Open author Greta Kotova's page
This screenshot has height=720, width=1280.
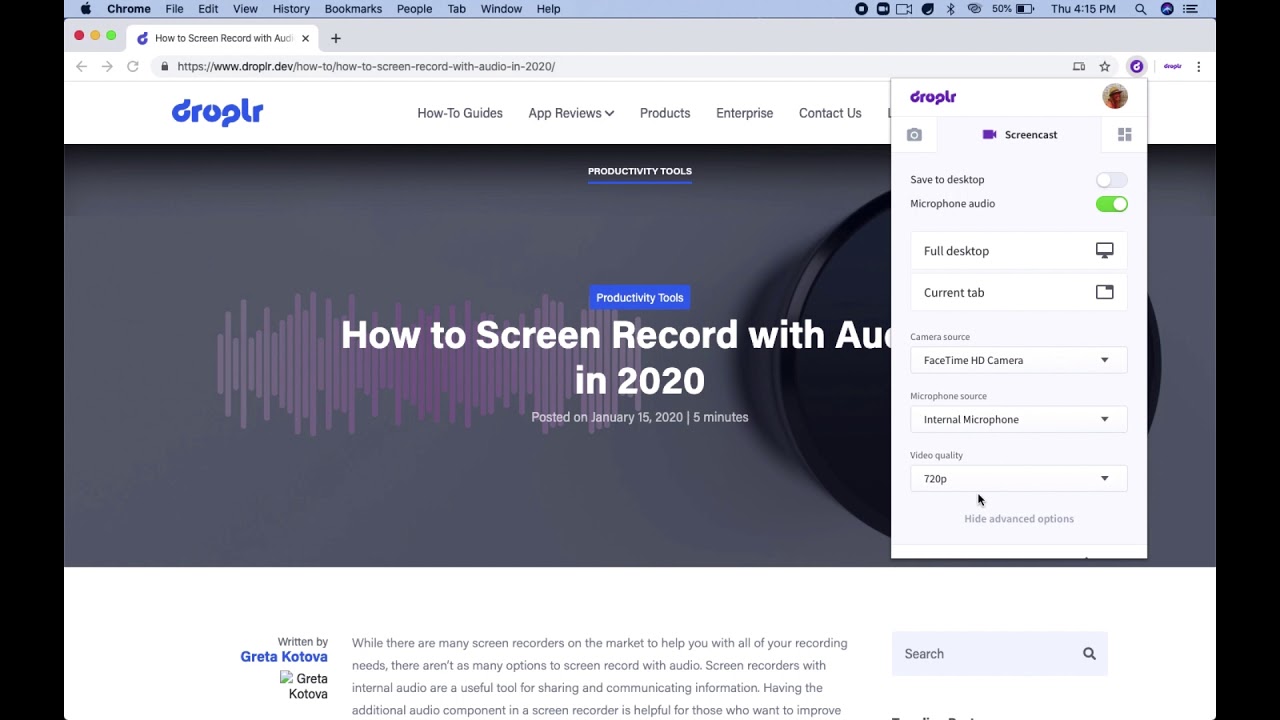coord(284,657)
